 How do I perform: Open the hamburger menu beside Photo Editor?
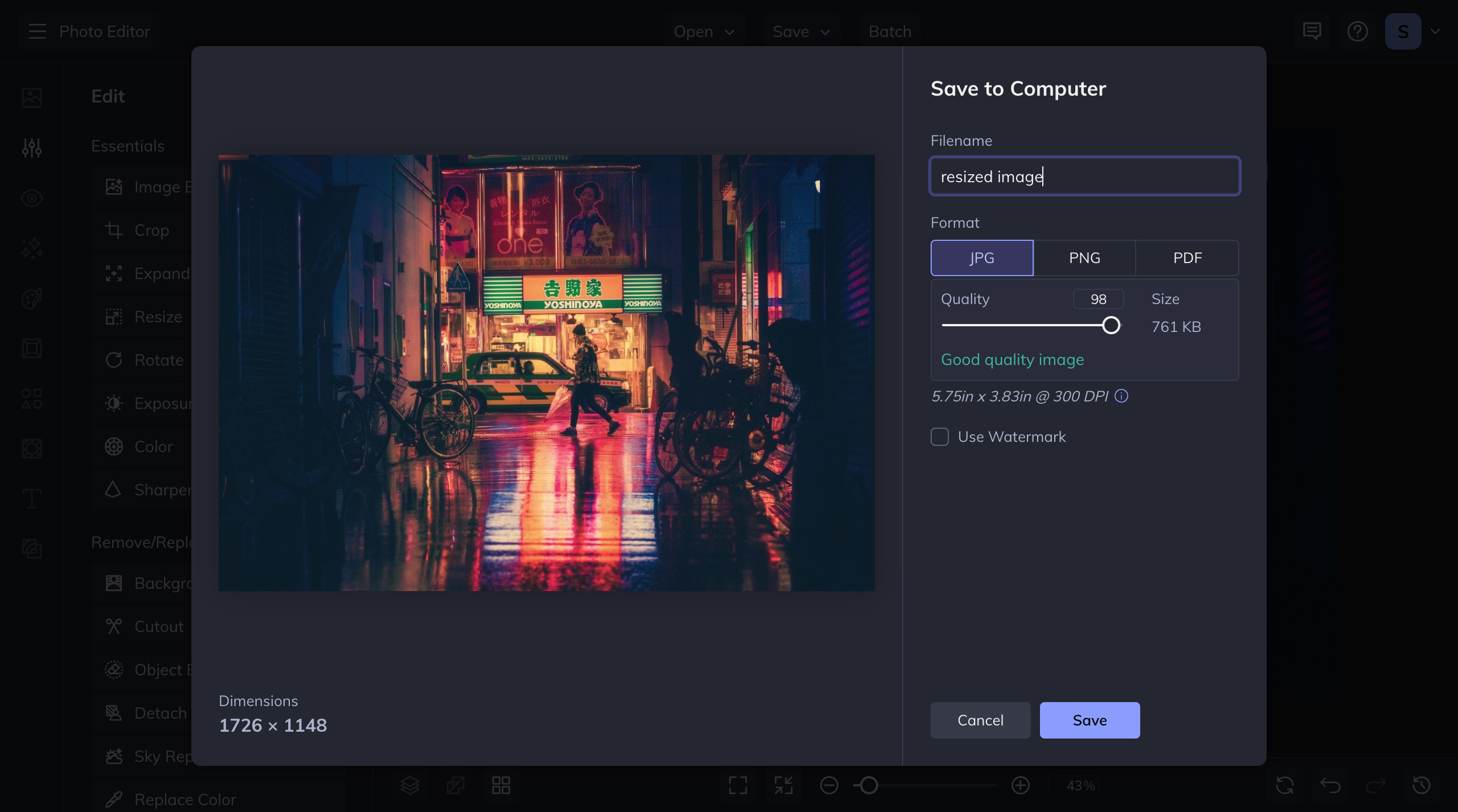pos(37,31)
